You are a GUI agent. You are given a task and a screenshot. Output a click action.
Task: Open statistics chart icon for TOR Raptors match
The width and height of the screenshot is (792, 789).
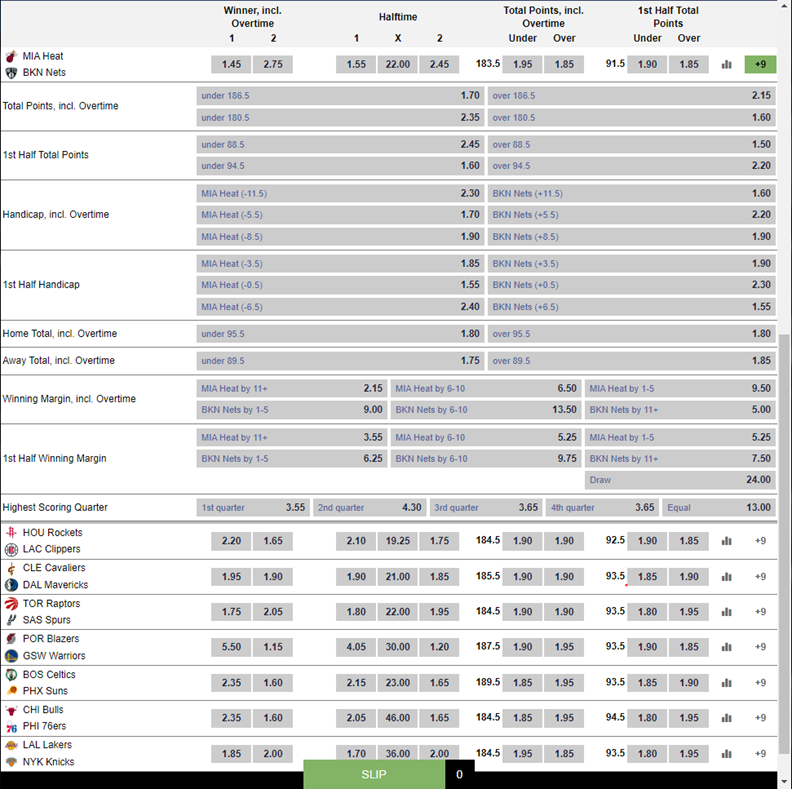(726, 612)
